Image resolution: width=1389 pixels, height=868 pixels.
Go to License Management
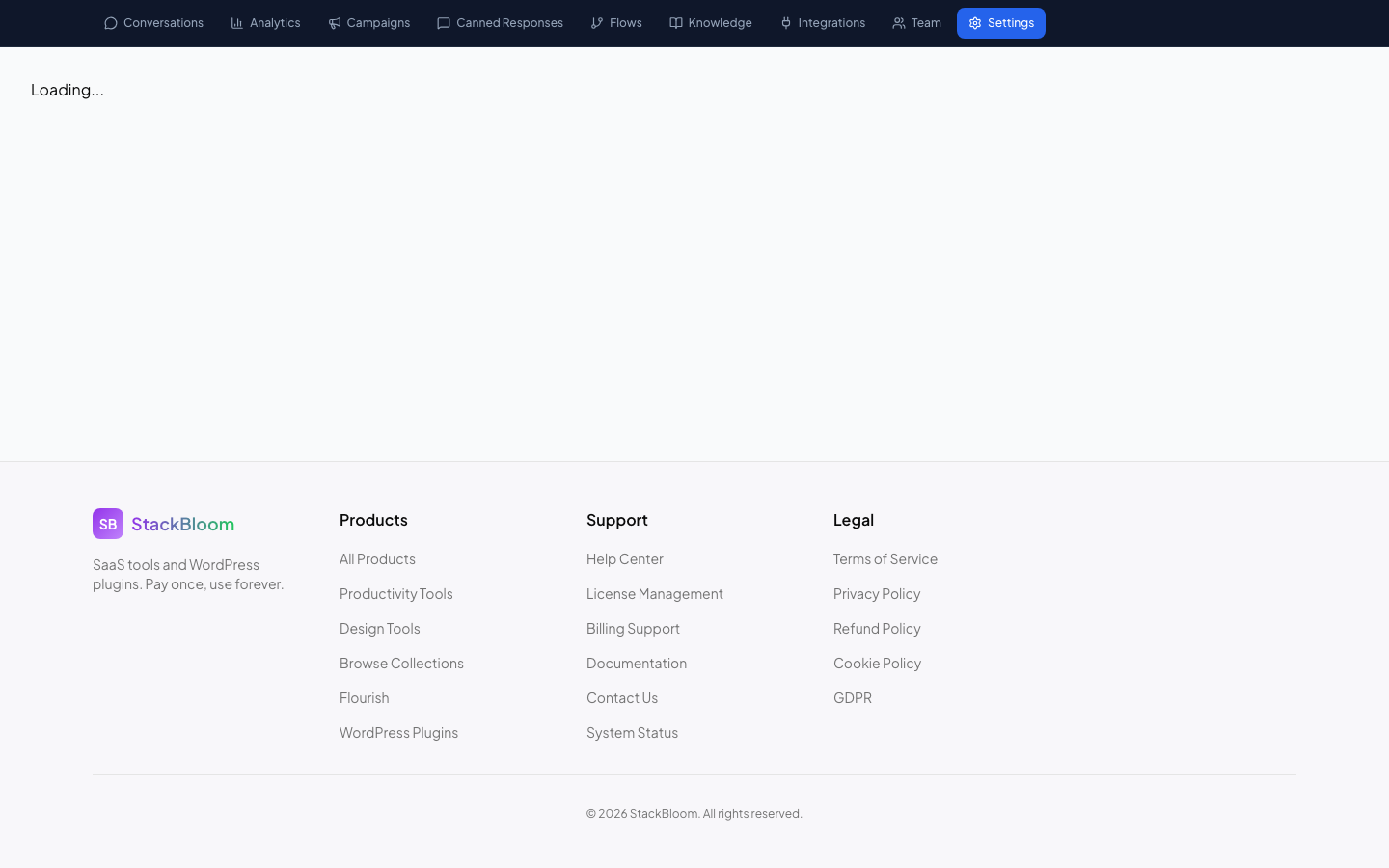[x=655, y=593]
